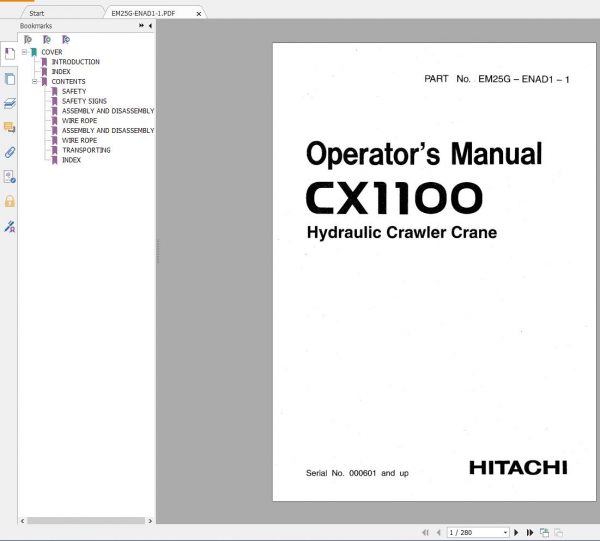Screen dimensions: 600x541
Task: Open the Pages thumbnails sidebar icon
Action: pos(10,79)
